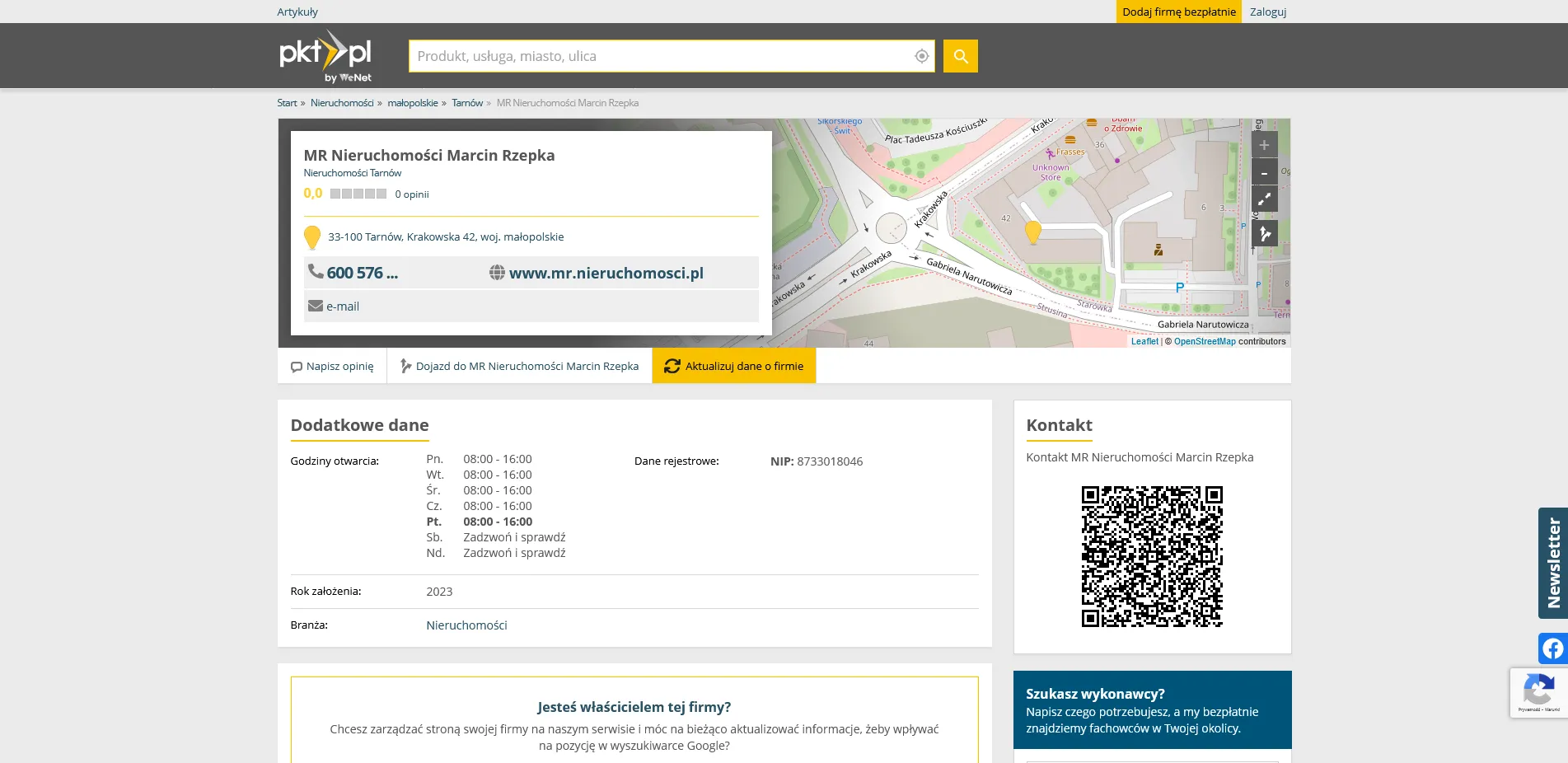
Task: Open Tarnów breadcrumb
Action: 467,103
